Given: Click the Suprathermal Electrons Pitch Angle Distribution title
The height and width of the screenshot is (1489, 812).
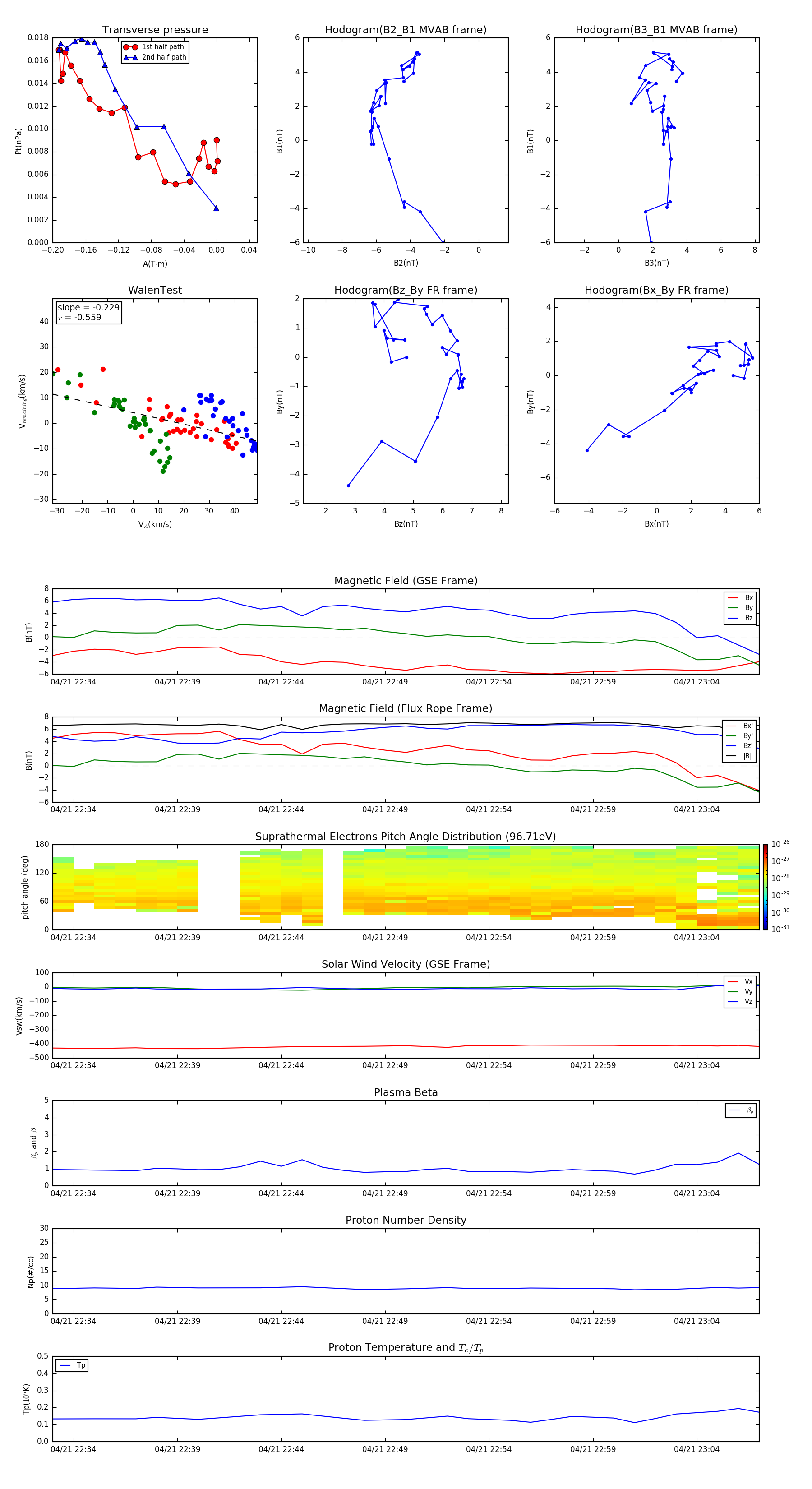Looking at the screenshot, I should coord(406,837).
